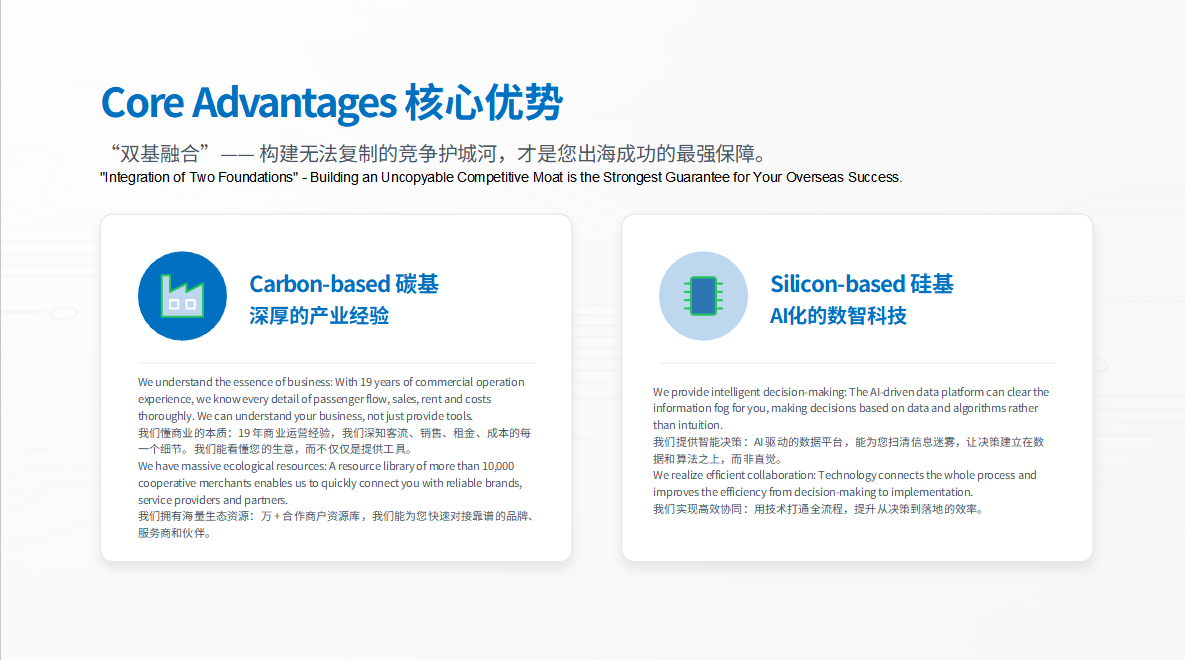
Task: Select the title 'Core Advantages 核心优势'
Action: [332, 103]
